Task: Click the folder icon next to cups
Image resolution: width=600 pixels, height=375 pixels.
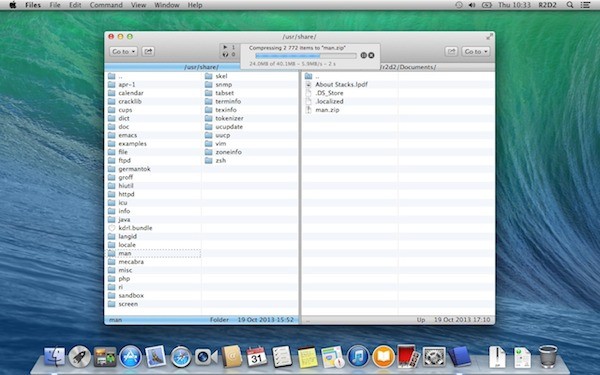Action: (x=112, y=110)
